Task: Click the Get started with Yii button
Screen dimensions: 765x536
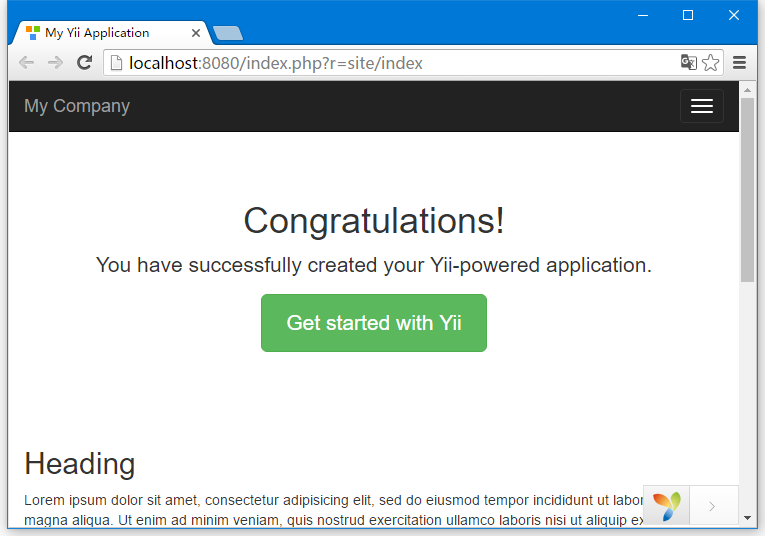Action: coord(374,323)
